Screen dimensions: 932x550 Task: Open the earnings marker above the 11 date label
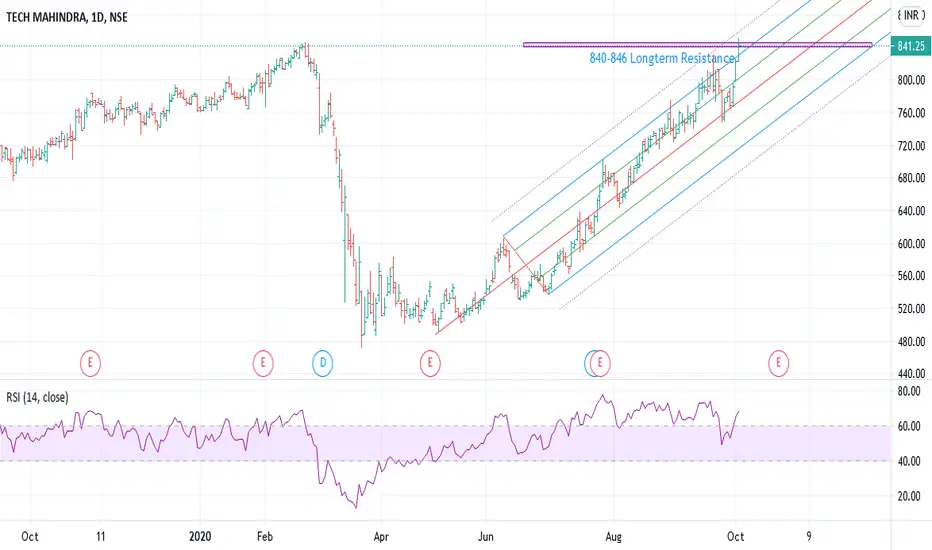point(90,363)
